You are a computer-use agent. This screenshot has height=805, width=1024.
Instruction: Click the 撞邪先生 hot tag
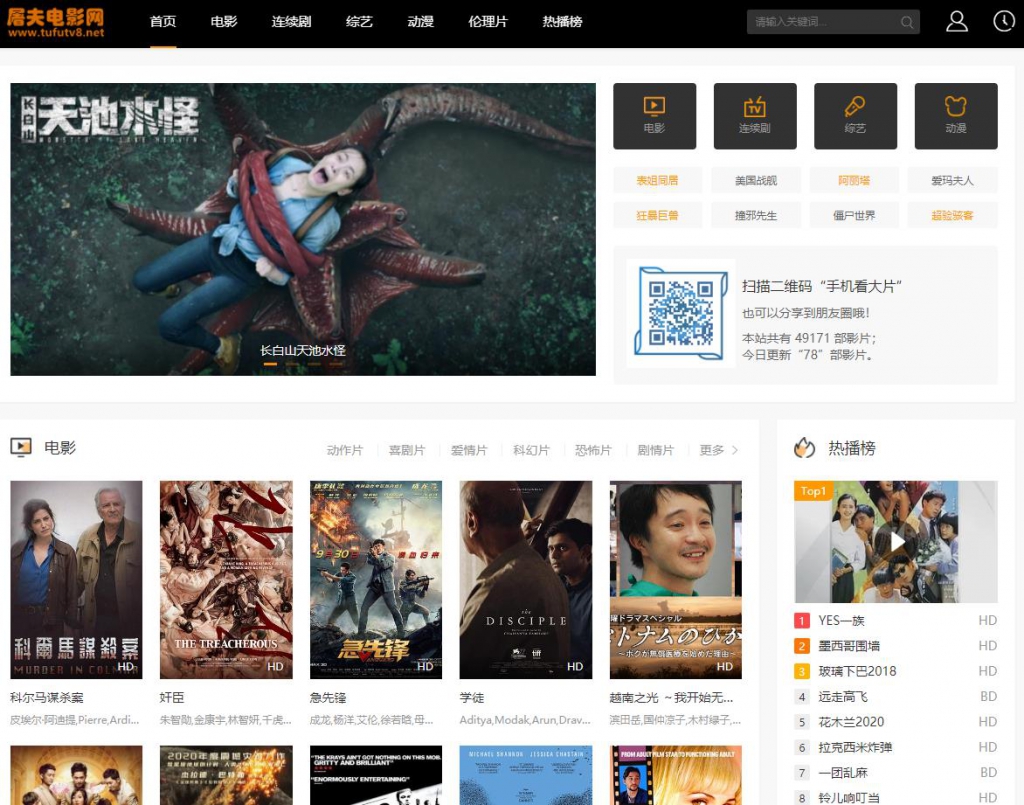pos(756,215)
